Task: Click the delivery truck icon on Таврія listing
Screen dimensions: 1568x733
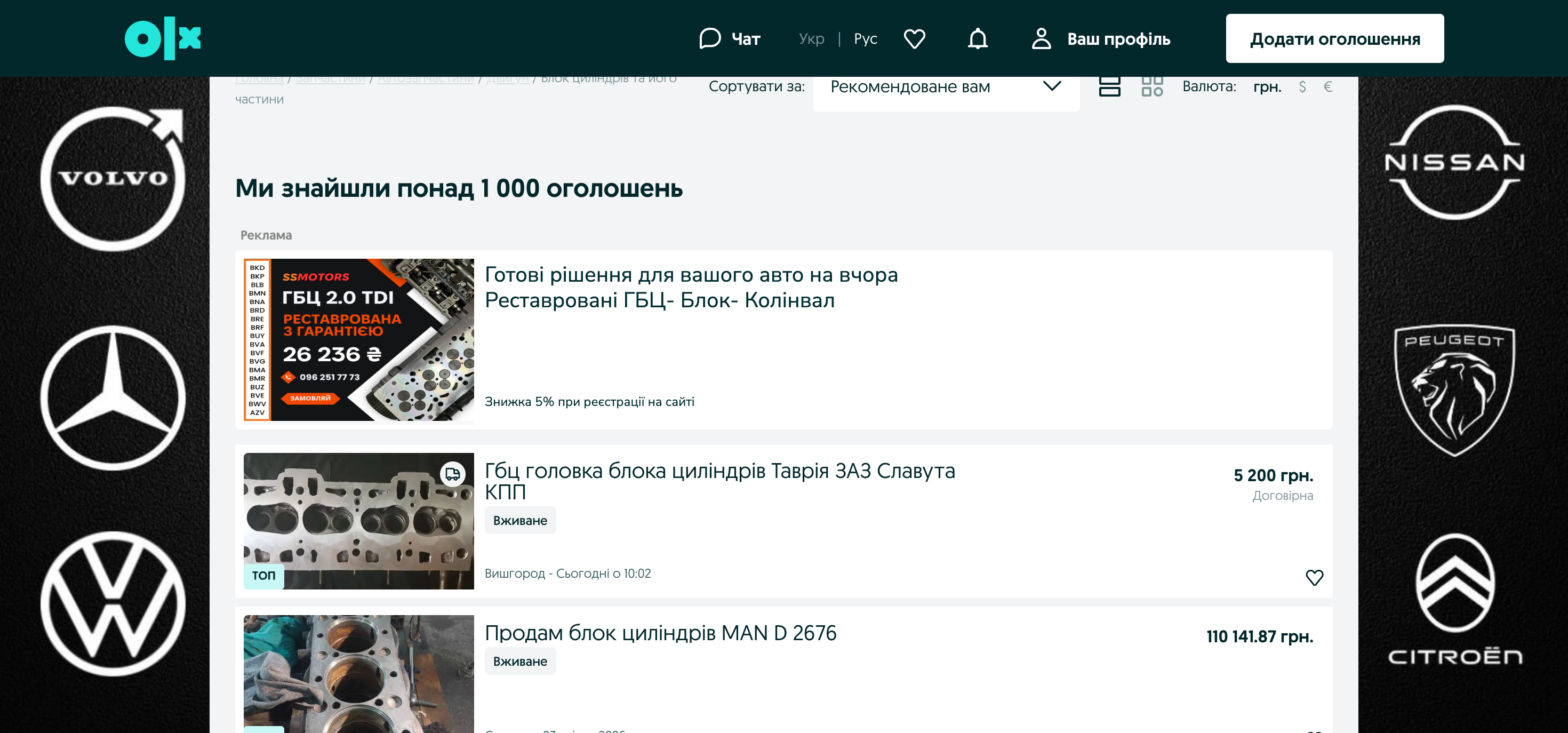Action: 452,474
